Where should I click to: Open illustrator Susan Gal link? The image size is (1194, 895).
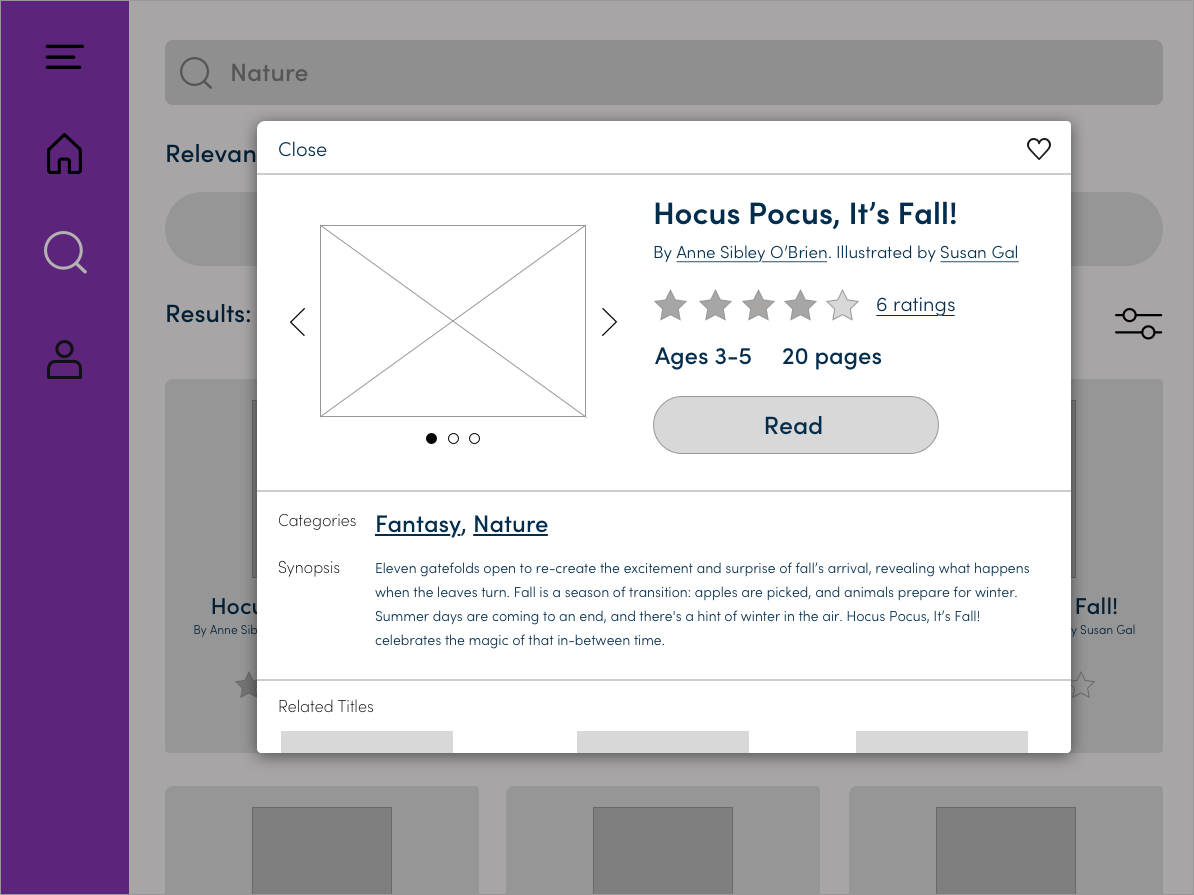(979, 253)
